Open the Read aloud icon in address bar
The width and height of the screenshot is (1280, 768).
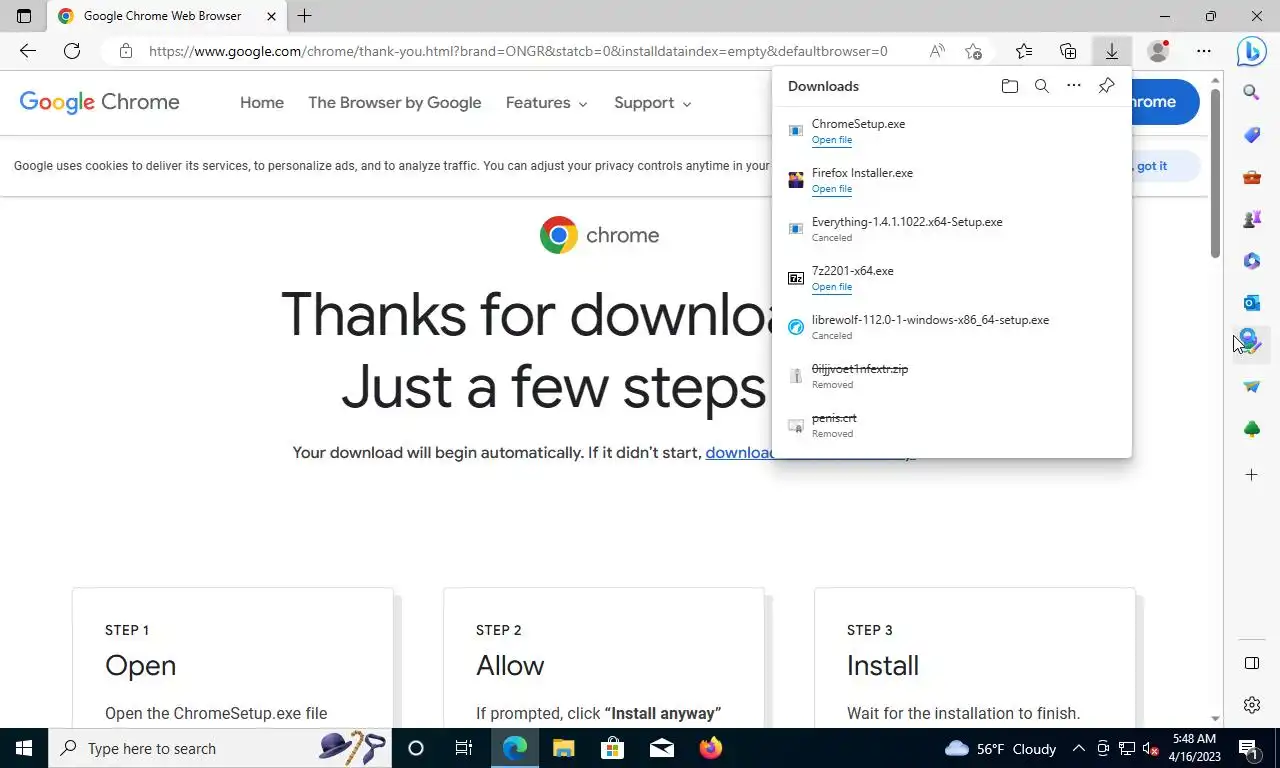pyautogui.click(x=937, y=51)
